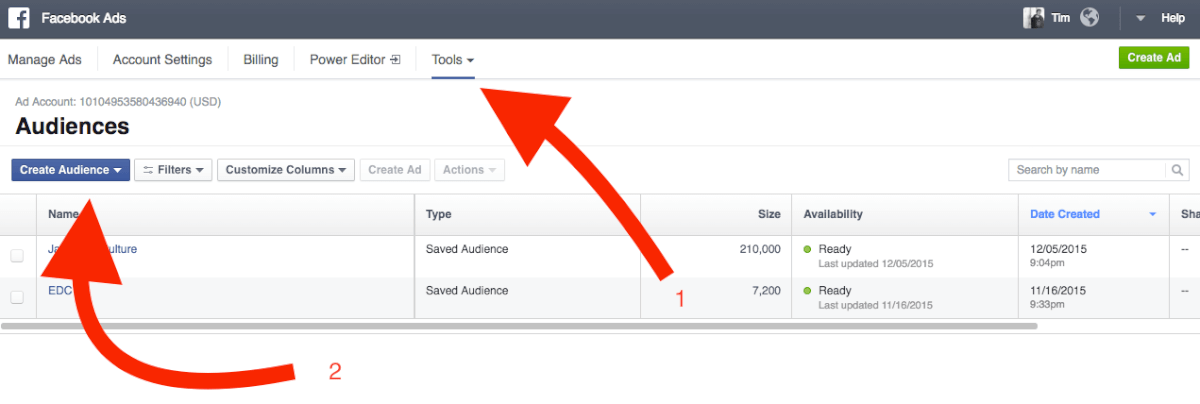
Task: Open Account Settings tab
Action: pyautogui.click(x=162, y=59)
